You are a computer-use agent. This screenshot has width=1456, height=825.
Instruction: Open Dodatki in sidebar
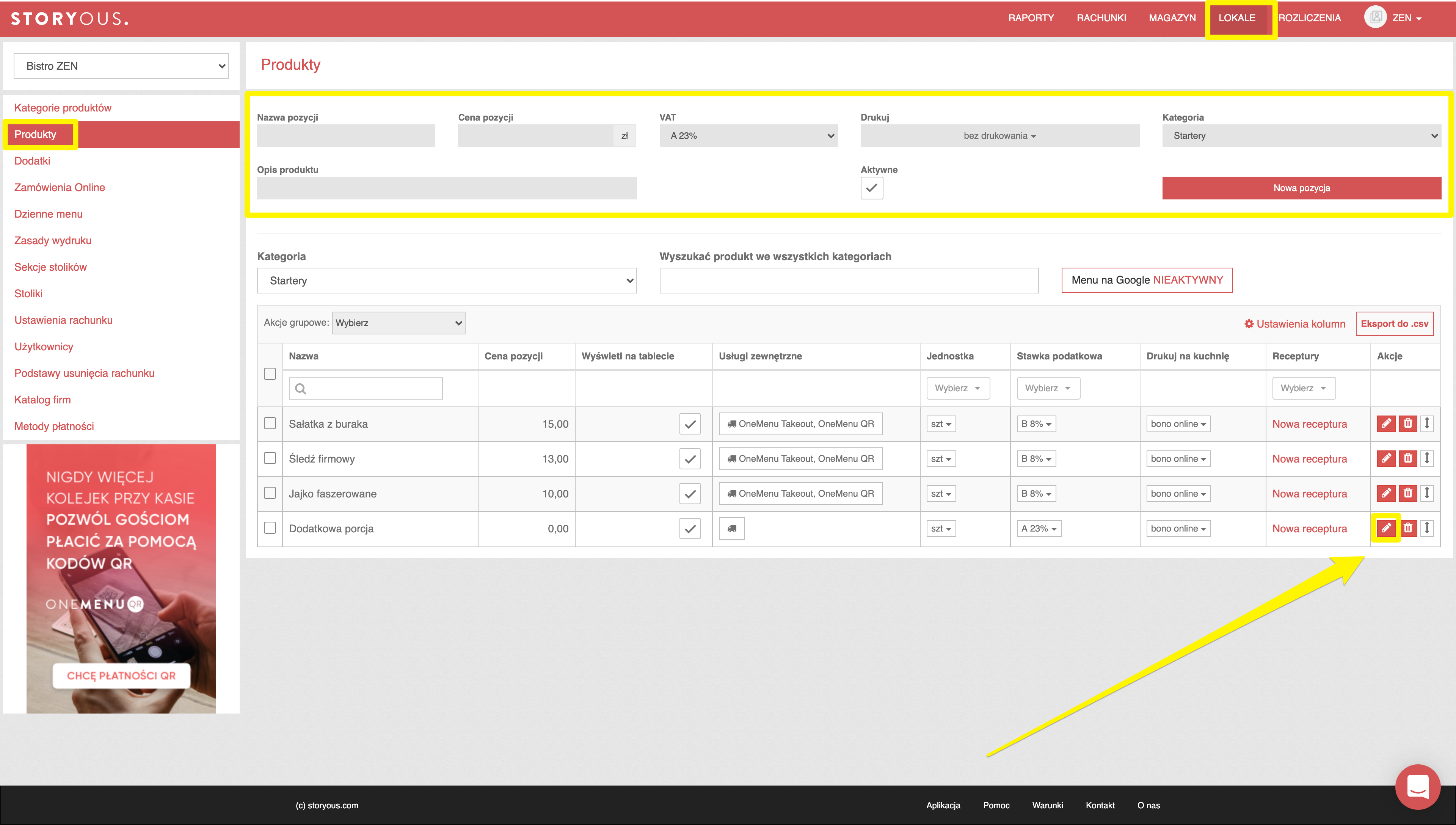click(x=32, y=161)
